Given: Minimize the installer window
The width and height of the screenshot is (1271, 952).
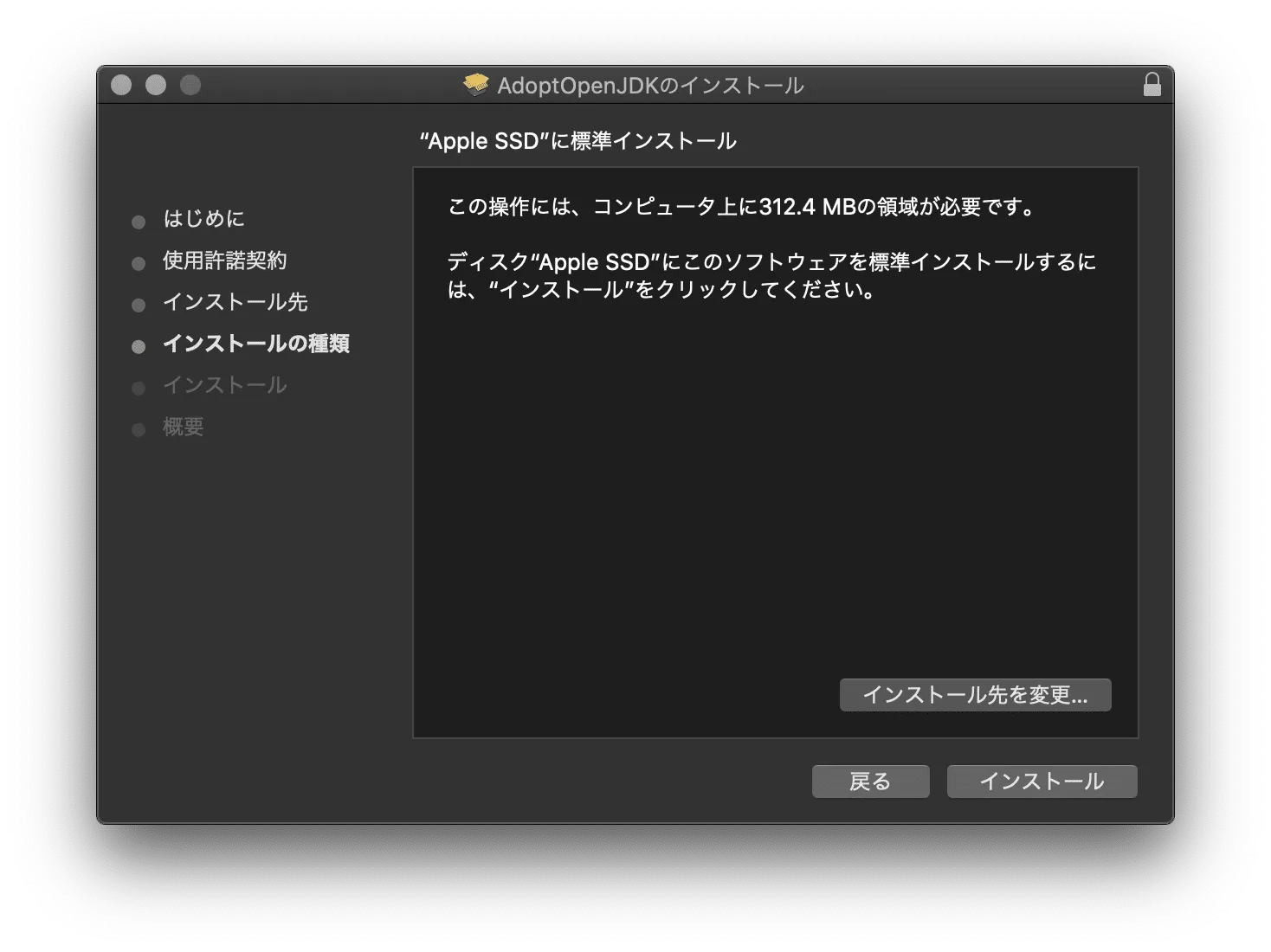Looking at the screenshot, I should tap(156, 84).
